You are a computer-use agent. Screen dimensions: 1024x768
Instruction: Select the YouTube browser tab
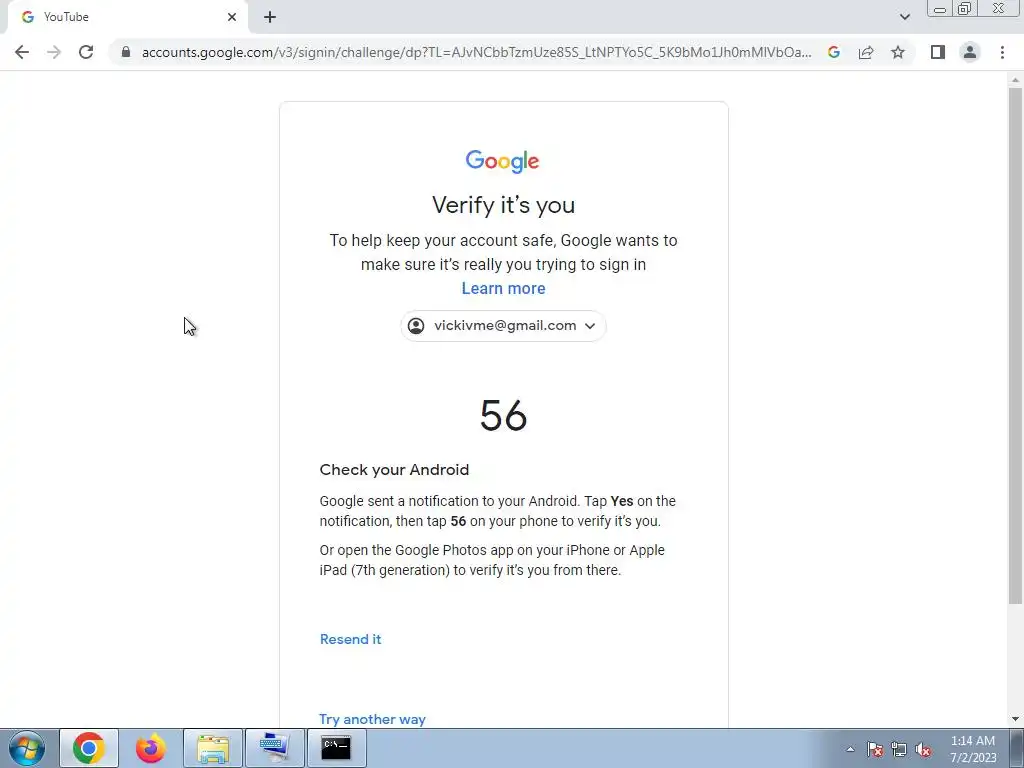[128, 17]
